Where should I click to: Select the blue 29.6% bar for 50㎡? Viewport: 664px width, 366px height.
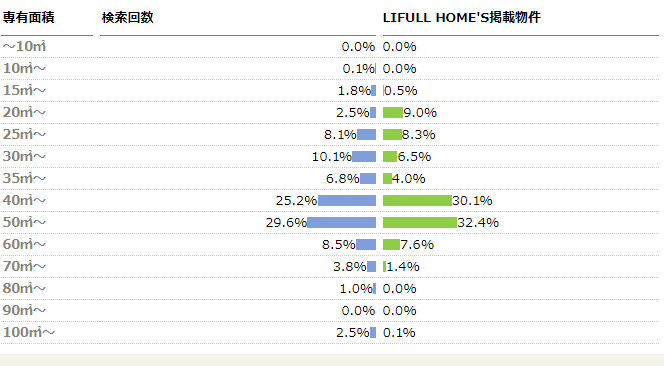tap(341, 222)
